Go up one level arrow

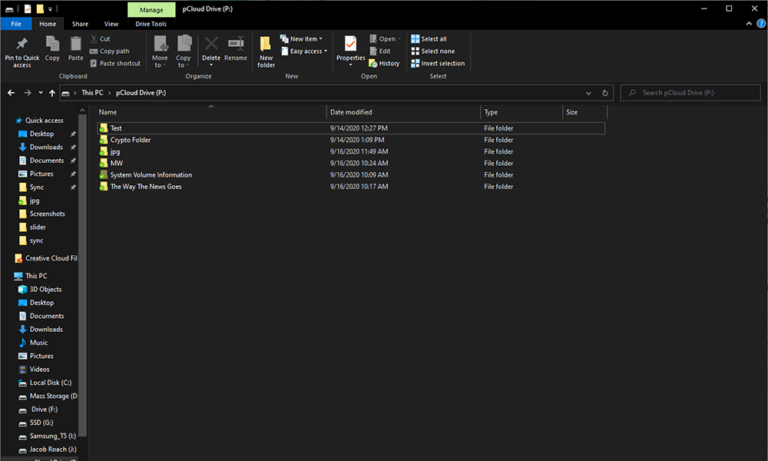pos(52,93)
